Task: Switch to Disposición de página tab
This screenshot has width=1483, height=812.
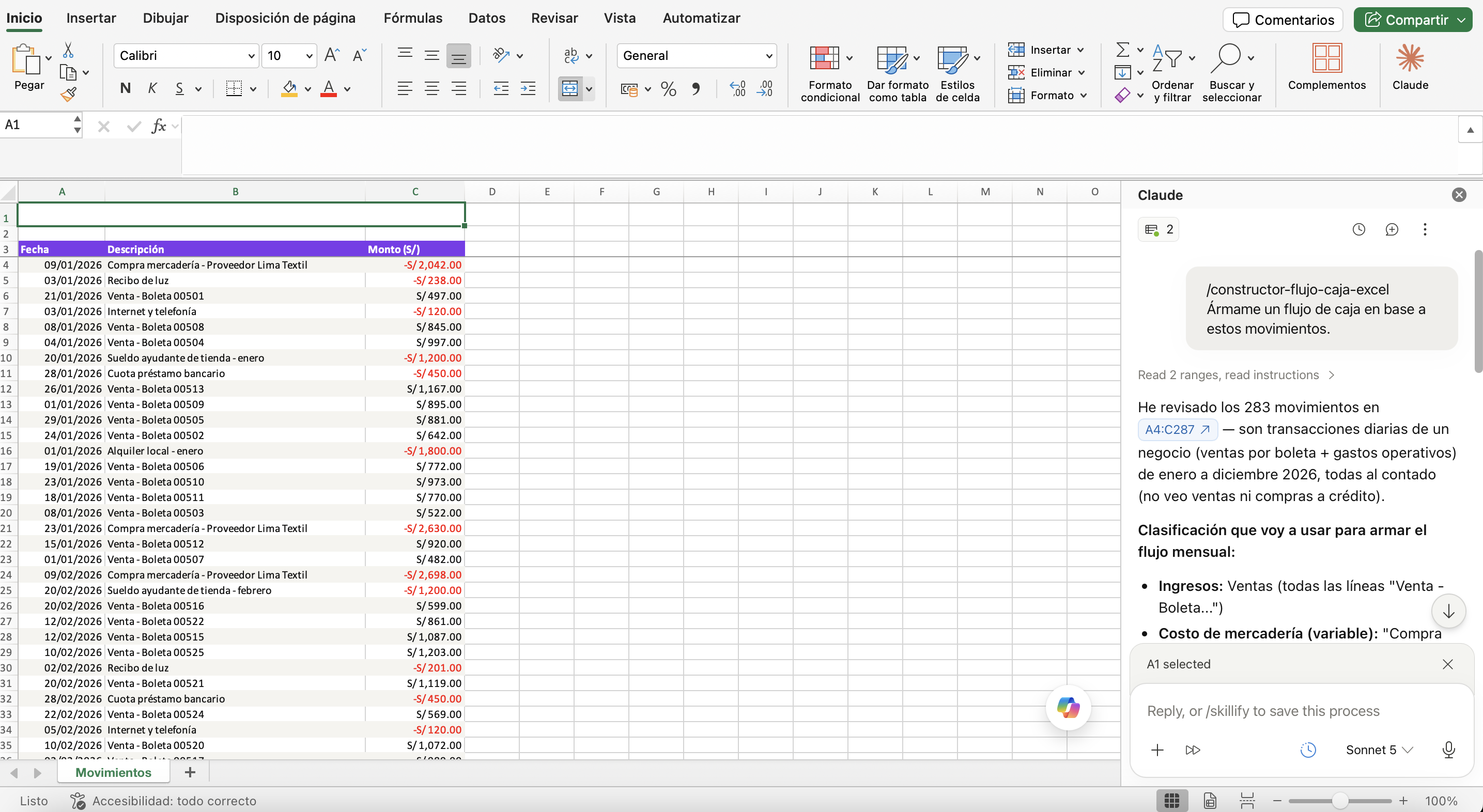Action: click(285, 19)
